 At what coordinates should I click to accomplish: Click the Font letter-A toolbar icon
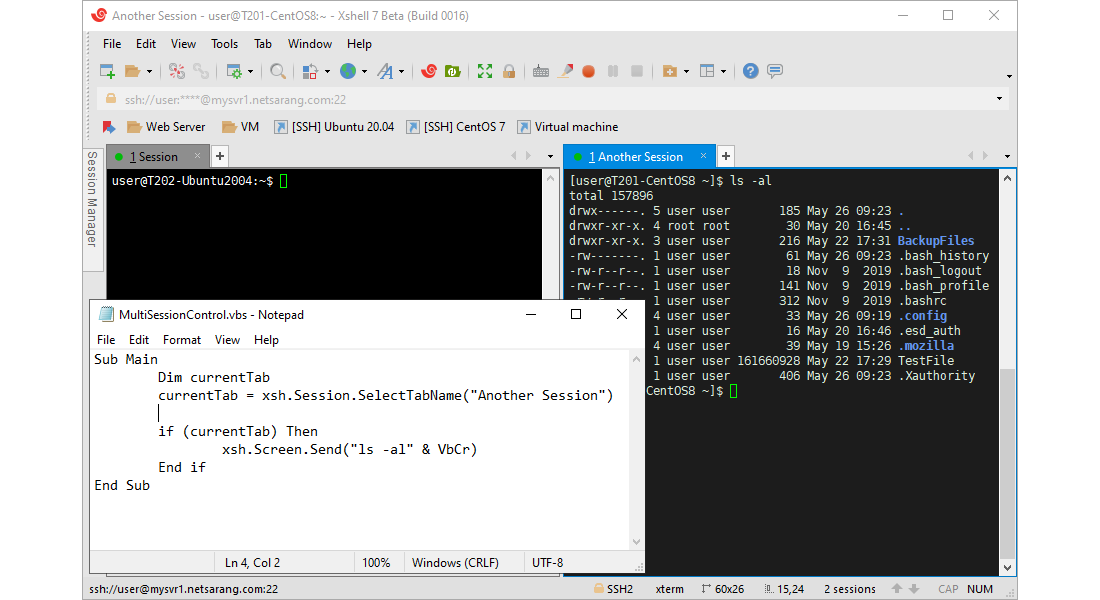point(385,71)
